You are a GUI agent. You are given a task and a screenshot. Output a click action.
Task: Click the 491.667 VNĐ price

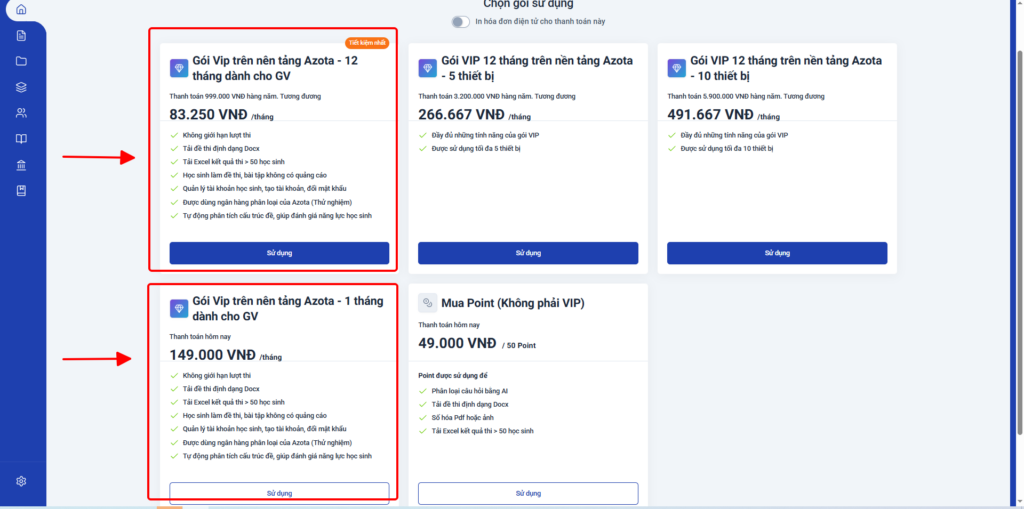(x=710, y=115)
